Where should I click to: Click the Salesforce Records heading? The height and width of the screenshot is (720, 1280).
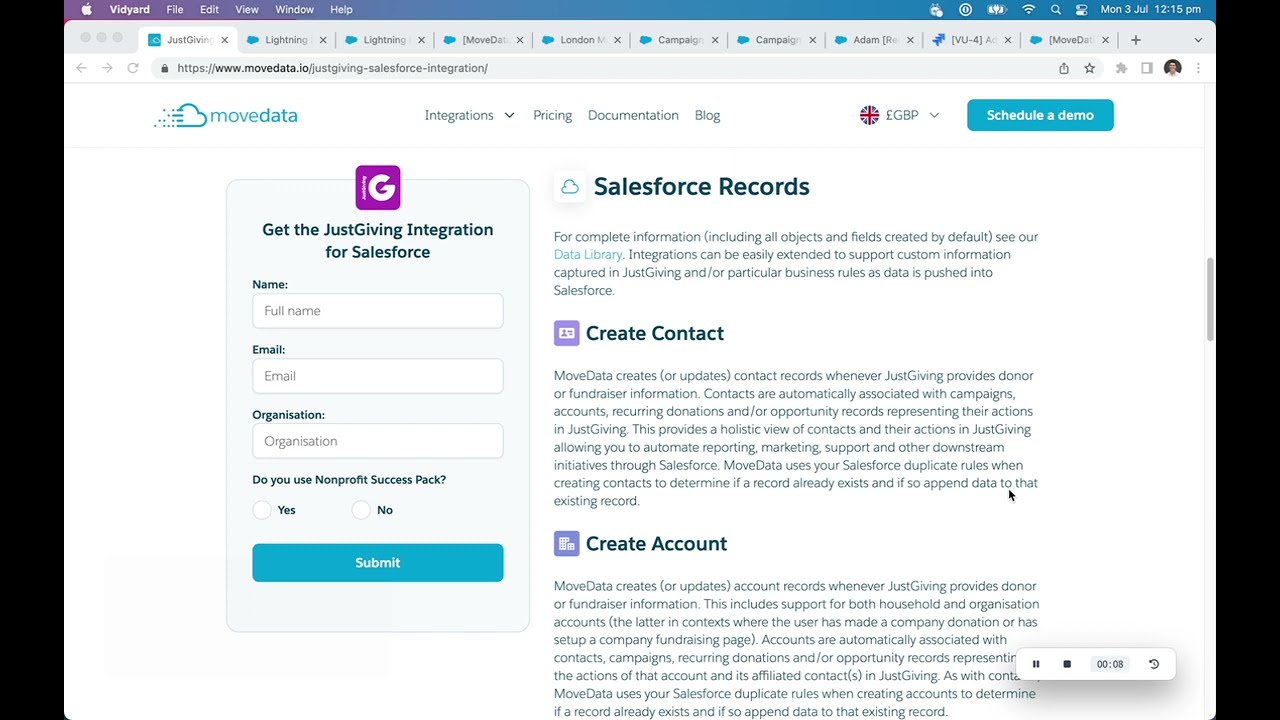[x=701, y=186]
